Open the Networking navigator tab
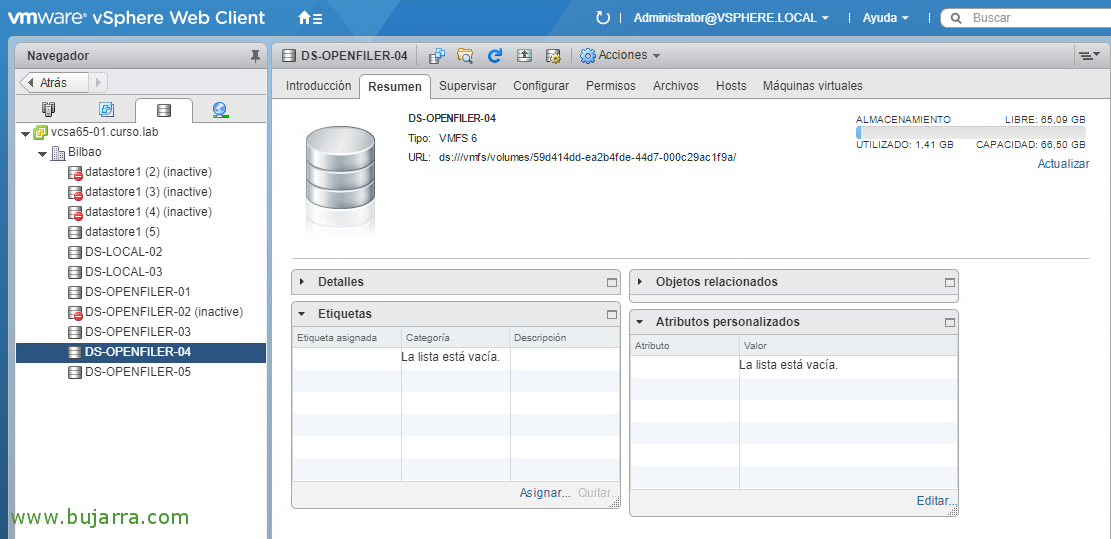 [x=220, y=109]
